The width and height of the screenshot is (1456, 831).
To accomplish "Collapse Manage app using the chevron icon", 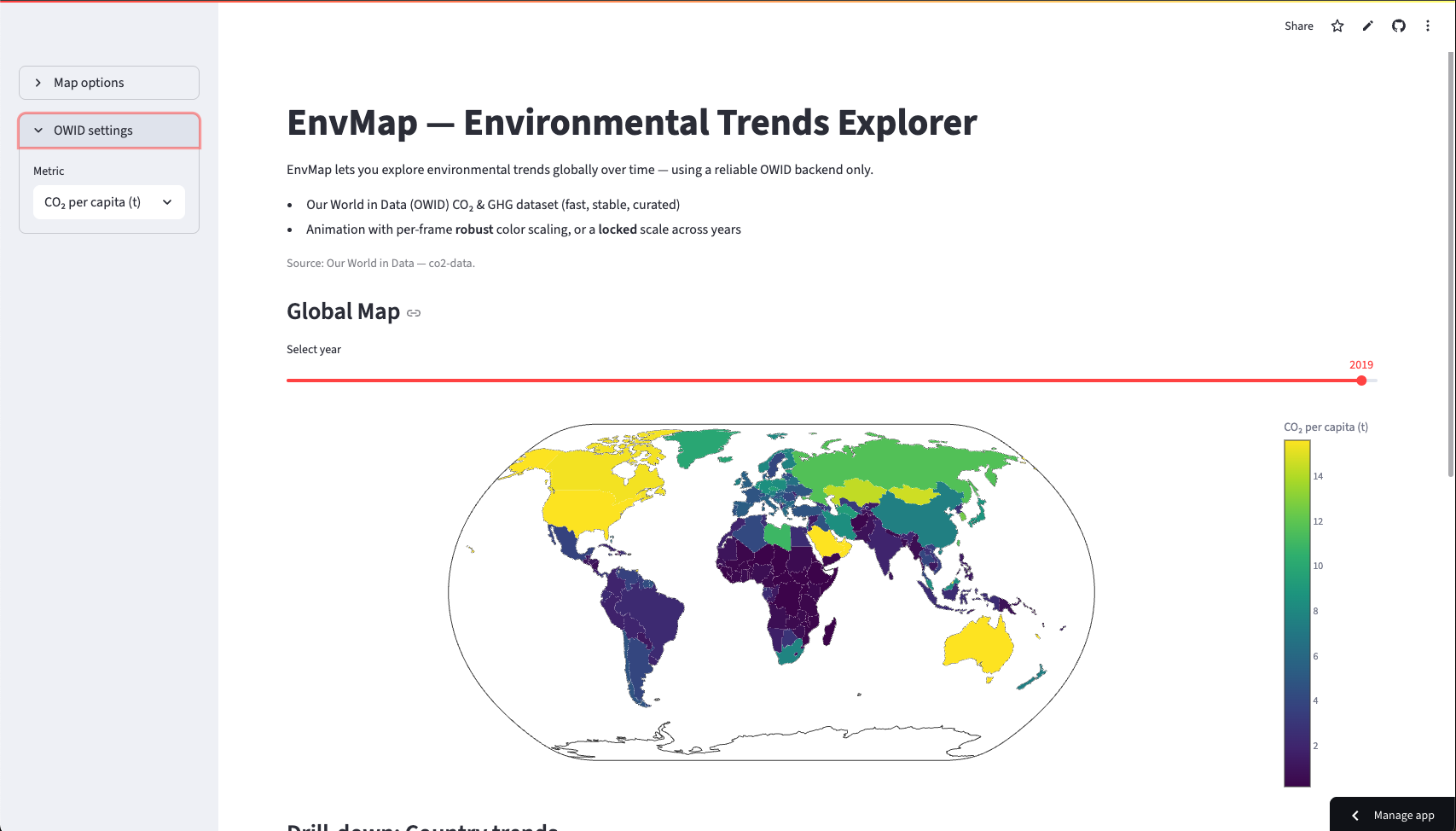I will coord(1354,815).
